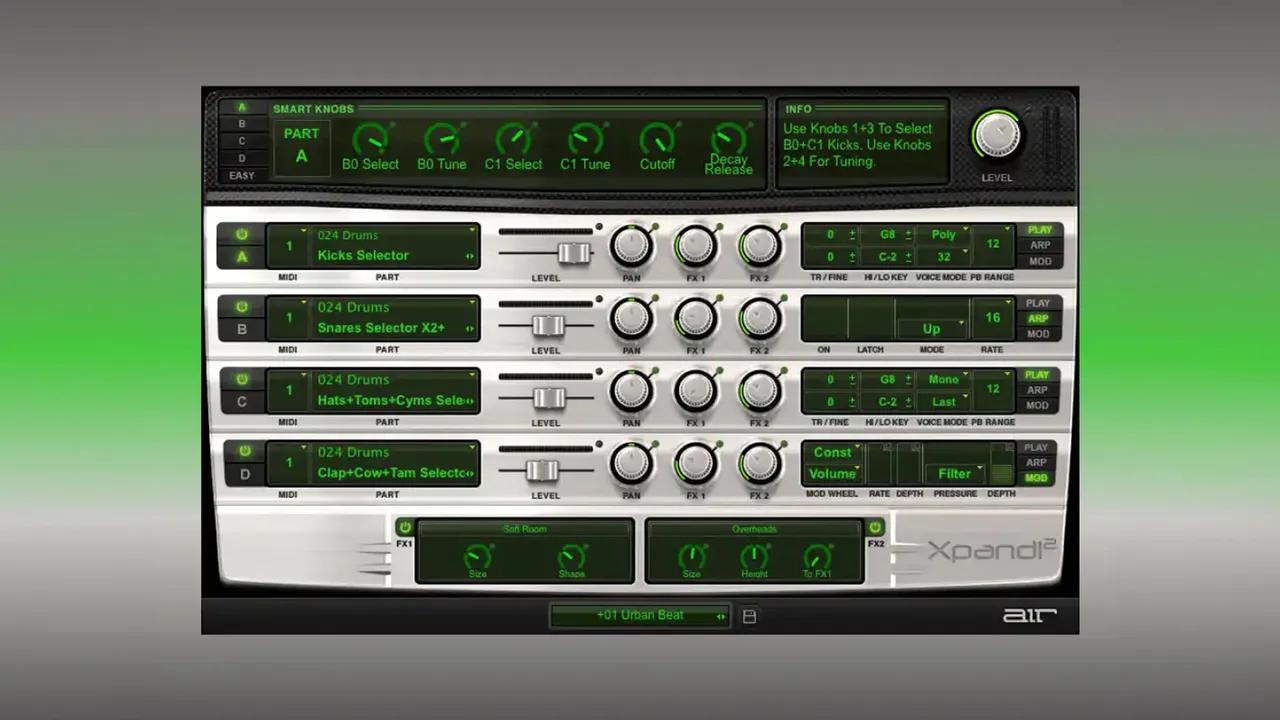Screen dimensions: 1280x720
Task: Click the PAN knob in part C
Action: click(x=631, y=390)
